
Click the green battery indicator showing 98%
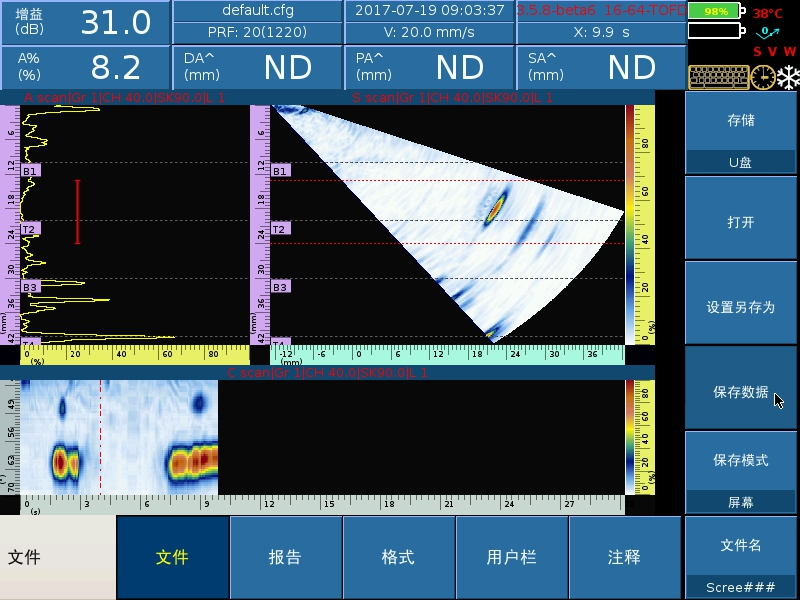click(713, 11)
